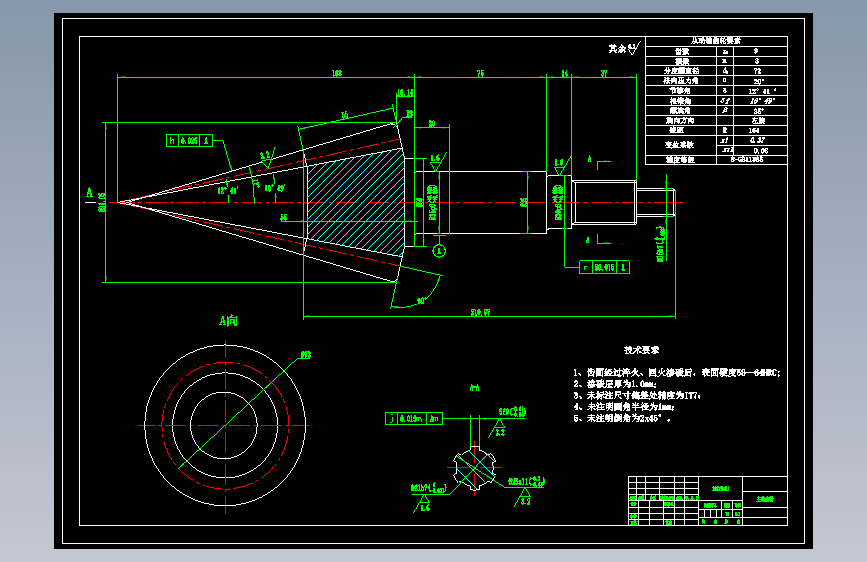Click the '技术要求' heading text
The width and height of the screenshot is (867, 562).
point(641,350)
